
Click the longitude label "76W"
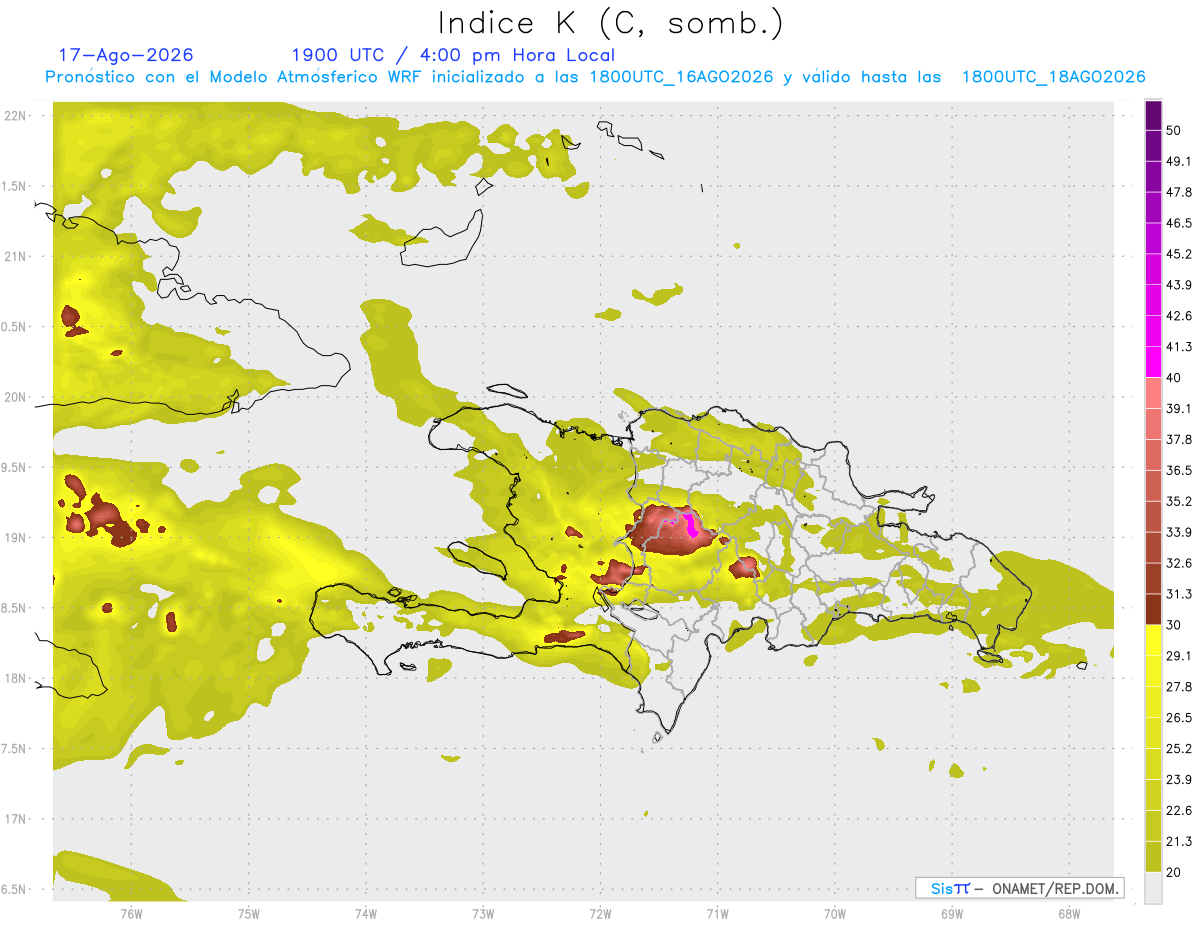pos(131,913)
